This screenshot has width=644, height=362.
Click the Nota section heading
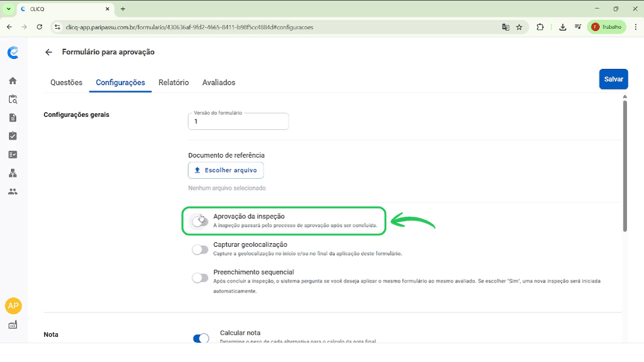click(x=51, y=334)
